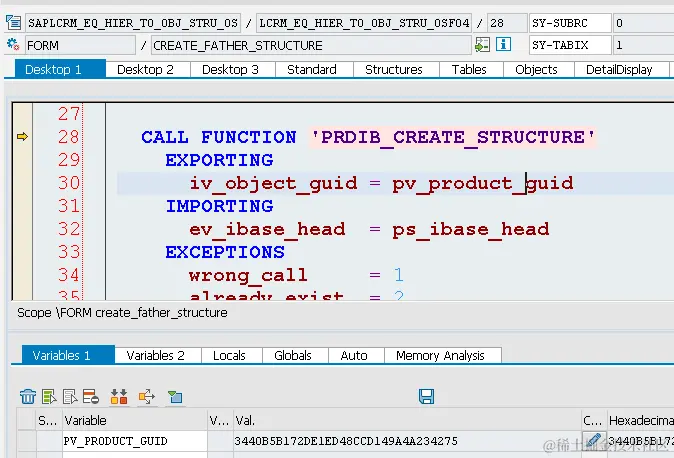Click the blue box with green triangle icon
Screen dimensions: 674x458
(175, 397)
